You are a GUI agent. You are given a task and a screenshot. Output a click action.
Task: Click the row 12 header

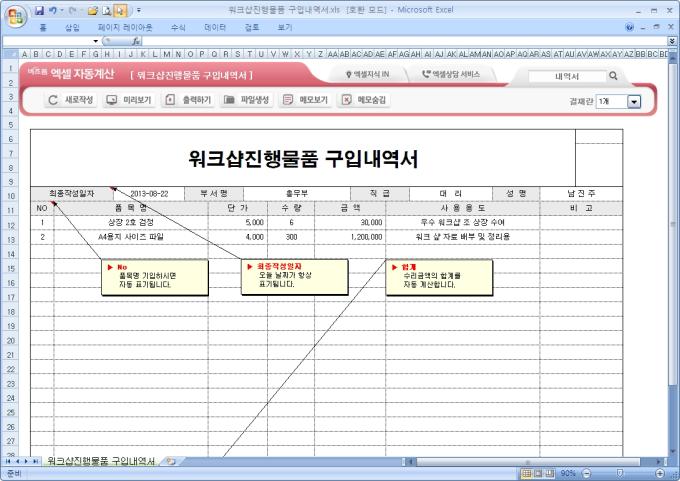pos(10,225)
